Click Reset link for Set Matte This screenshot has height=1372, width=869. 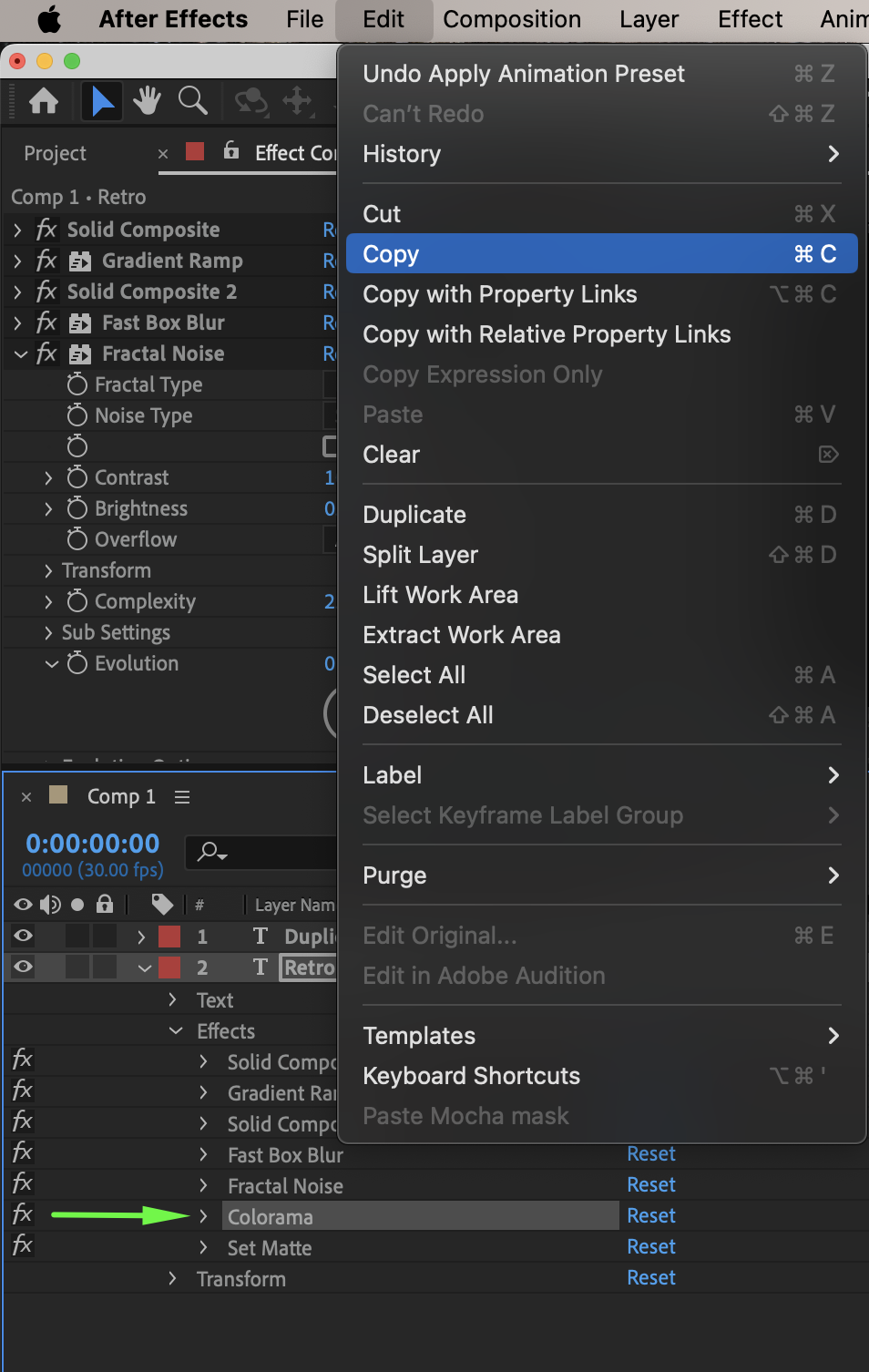click(650, 1246)
